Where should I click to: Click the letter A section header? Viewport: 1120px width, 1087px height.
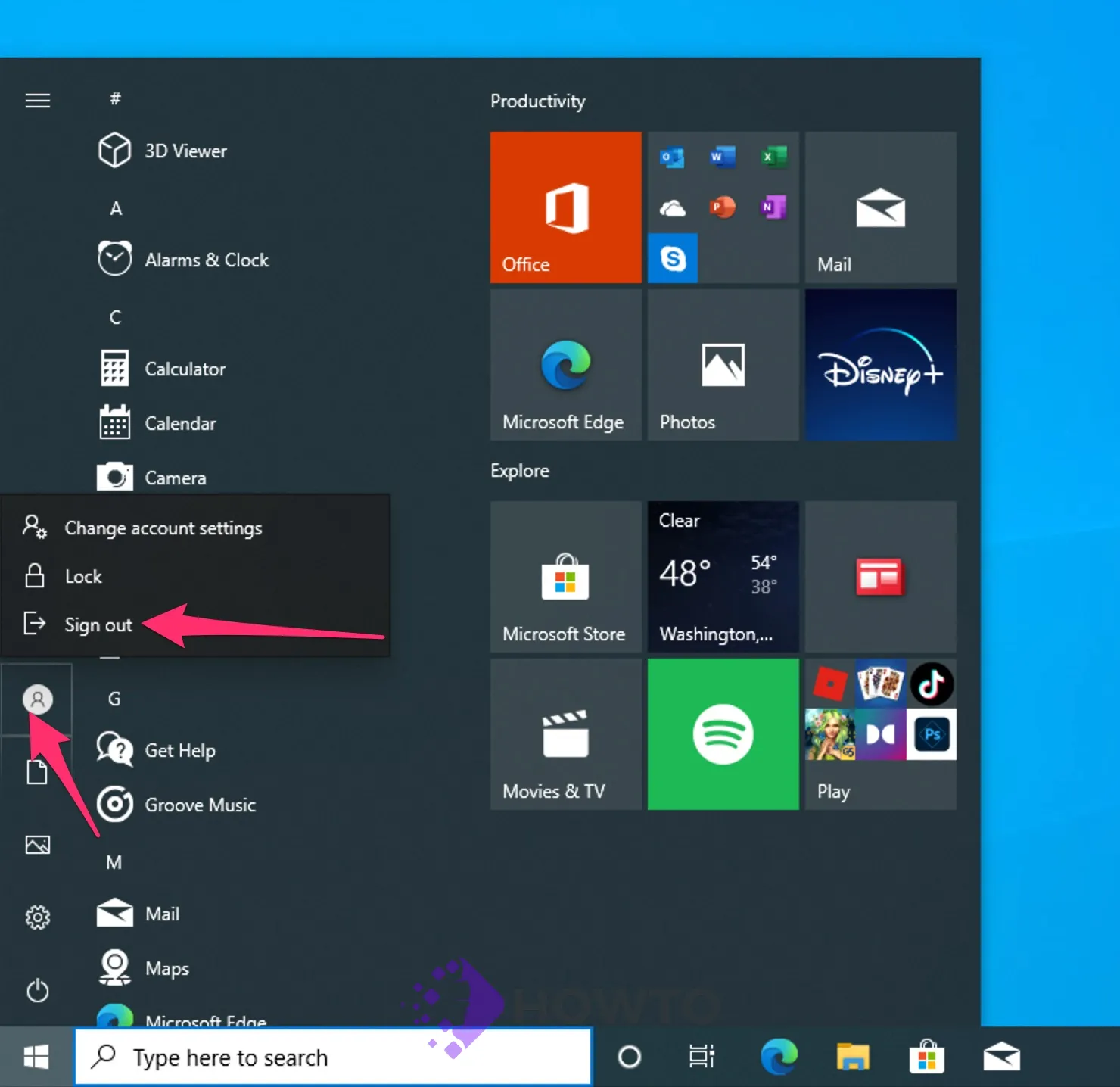116,208
